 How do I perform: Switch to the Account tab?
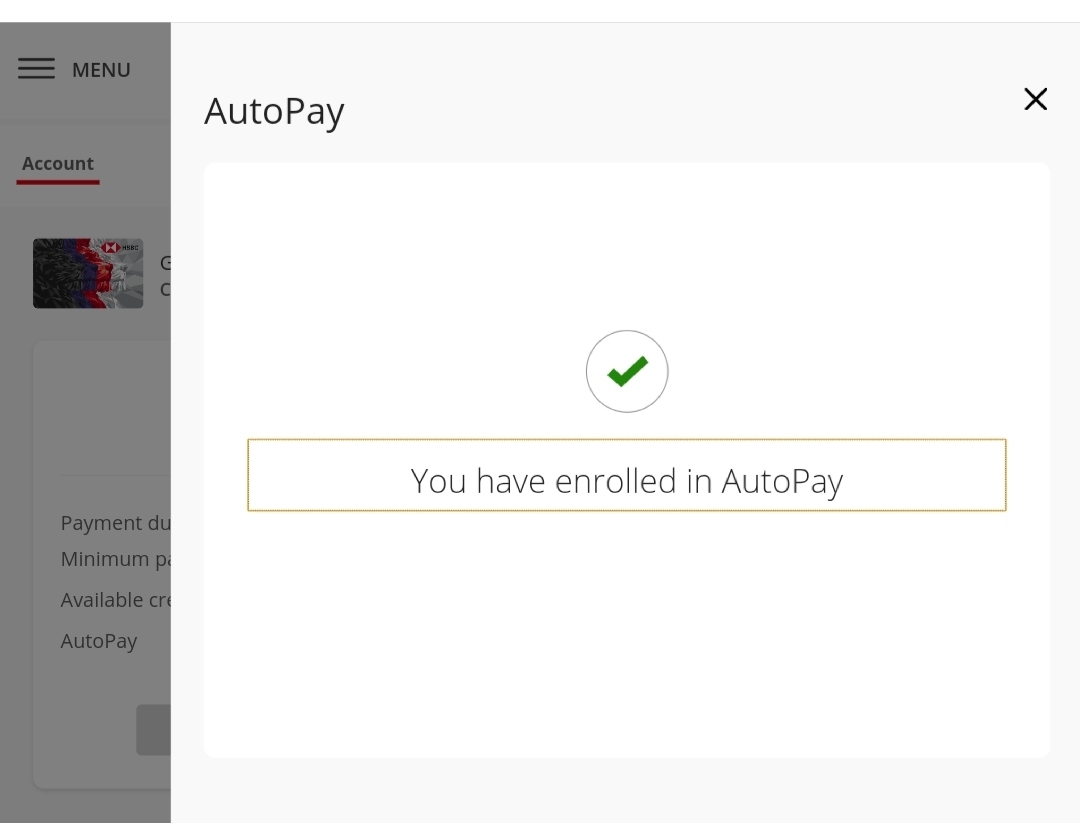coord(58,164)
